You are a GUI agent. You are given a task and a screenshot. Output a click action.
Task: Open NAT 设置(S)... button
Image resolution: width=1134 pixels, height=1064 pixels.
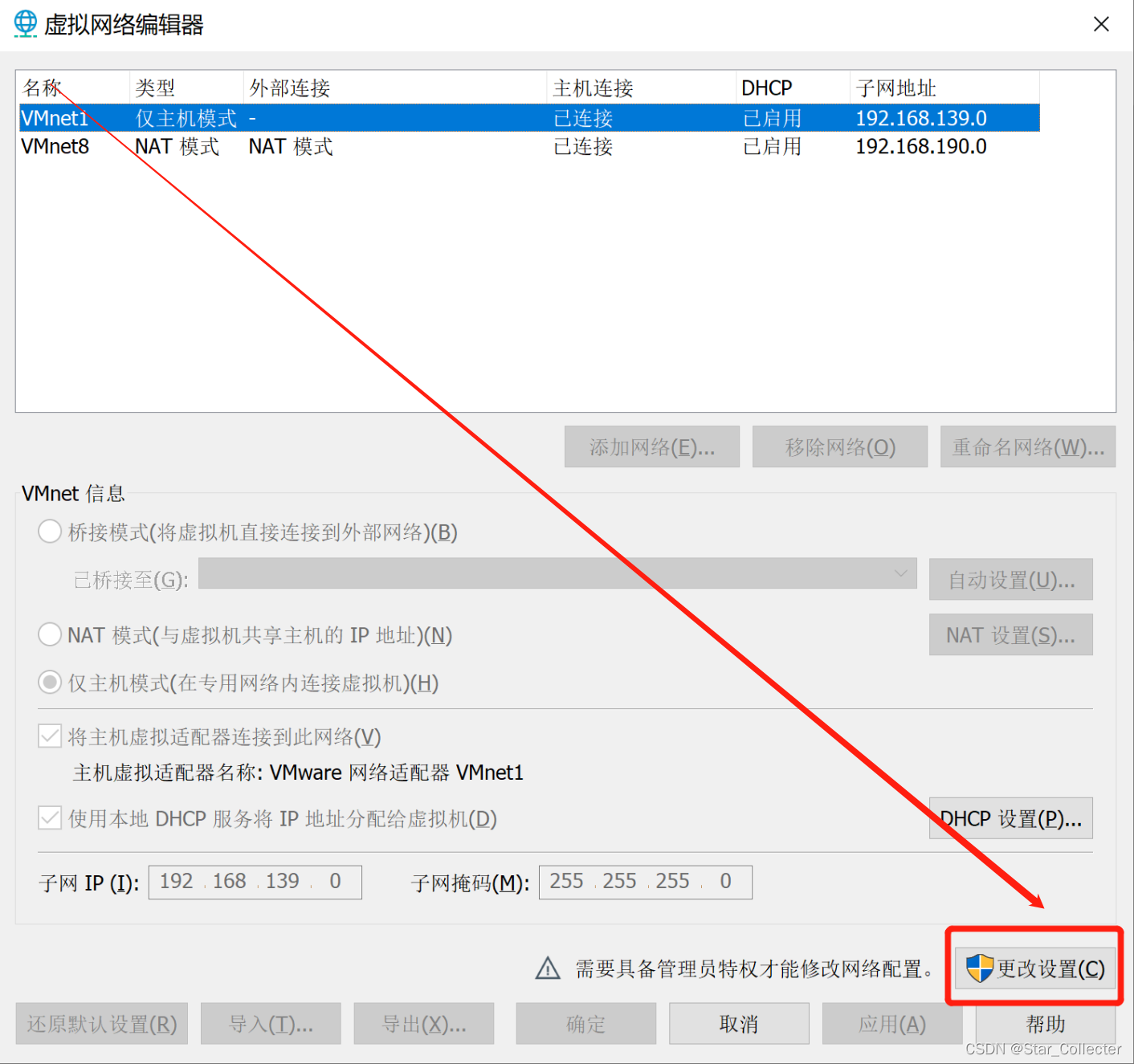[x=1011, y=634]
